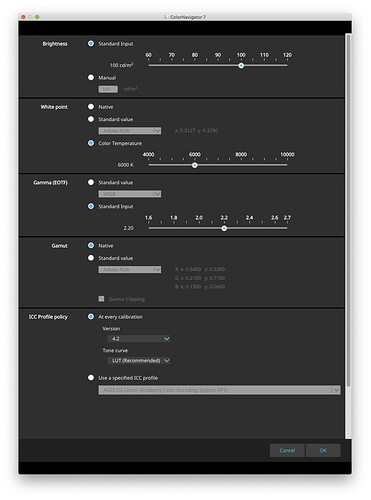This screenshot has height=500, width=371.
Task: Choose White point Standard value option
Action: click(x=91, y=119)
